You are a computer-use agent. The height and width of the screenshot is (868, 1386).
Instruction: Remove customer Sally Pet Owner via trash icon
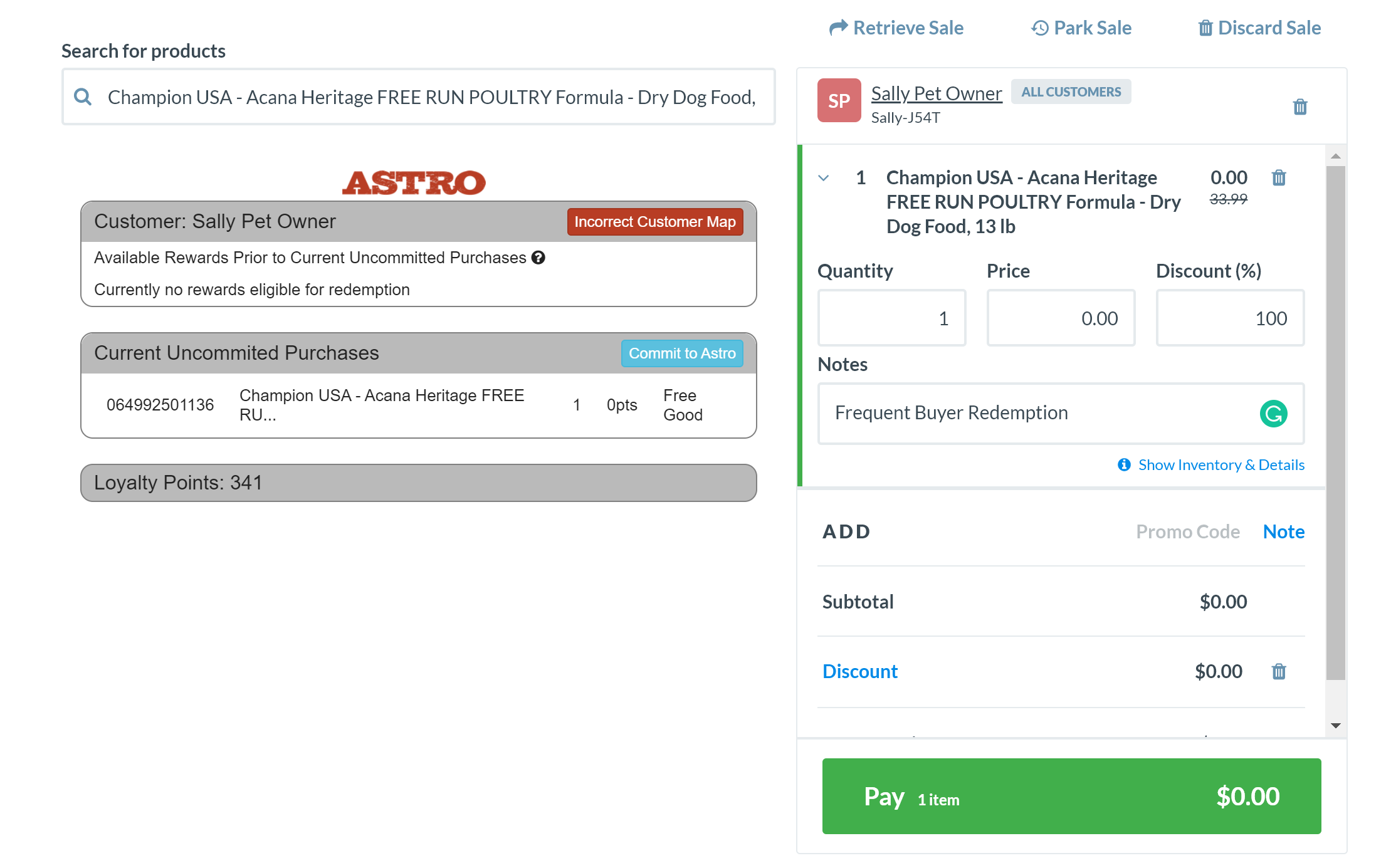pos(1300,107)
